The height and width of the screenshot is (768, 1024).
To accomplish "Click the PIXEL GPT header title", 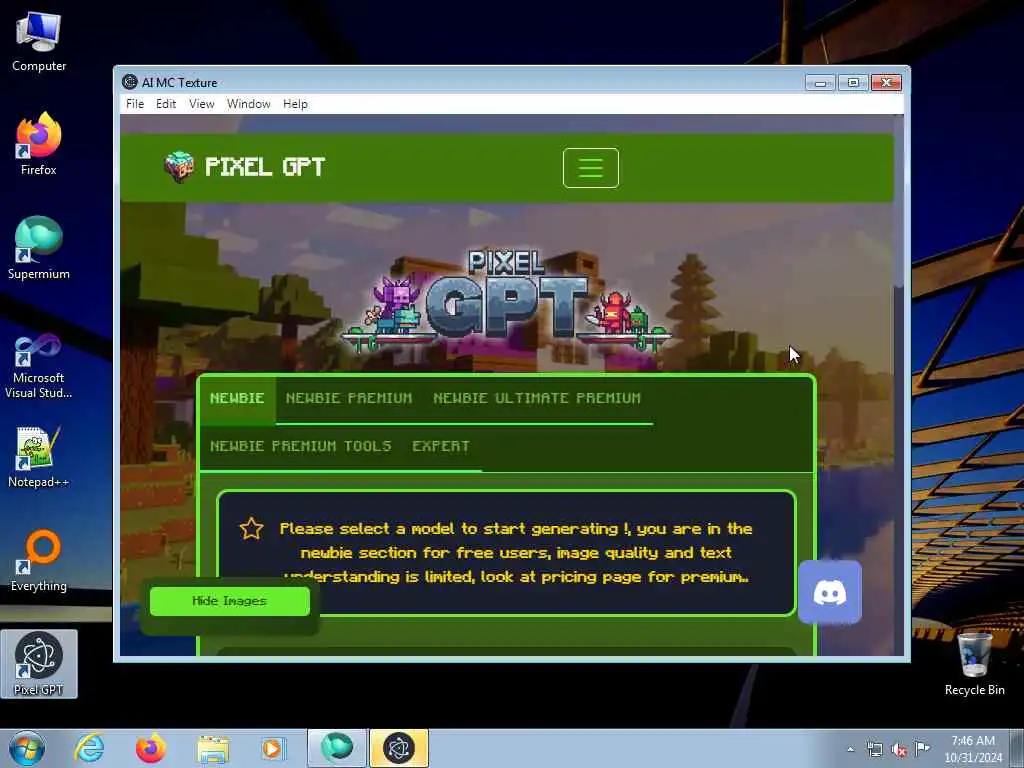I will 265,167.
